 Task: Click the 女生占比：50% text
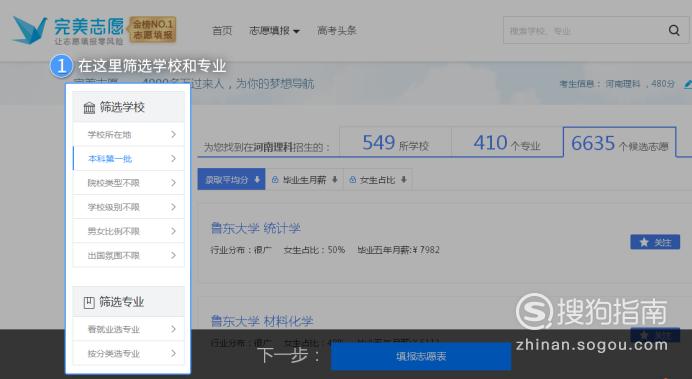[314, 250]
